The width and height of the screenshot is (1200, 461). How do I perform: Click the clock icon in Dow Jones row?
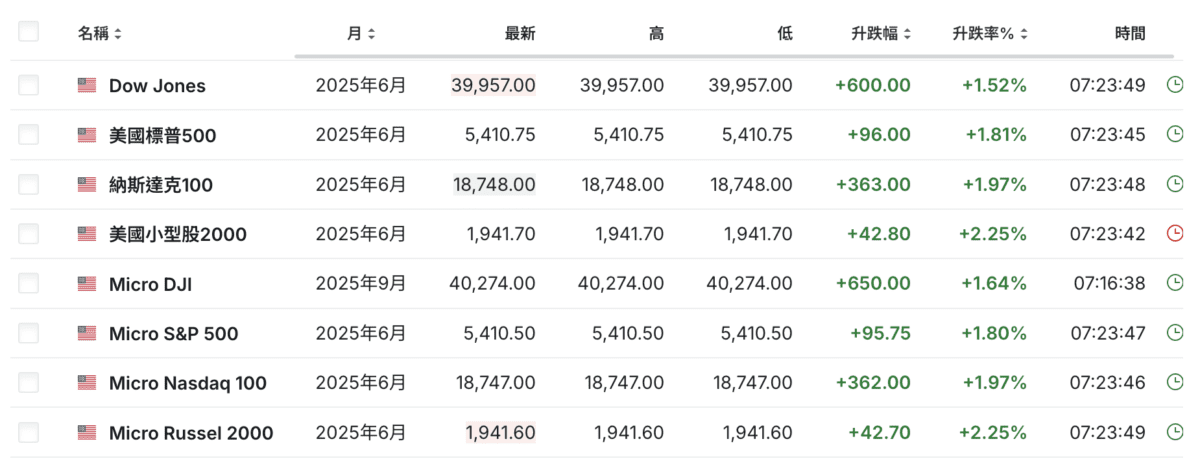[1175, 85]
